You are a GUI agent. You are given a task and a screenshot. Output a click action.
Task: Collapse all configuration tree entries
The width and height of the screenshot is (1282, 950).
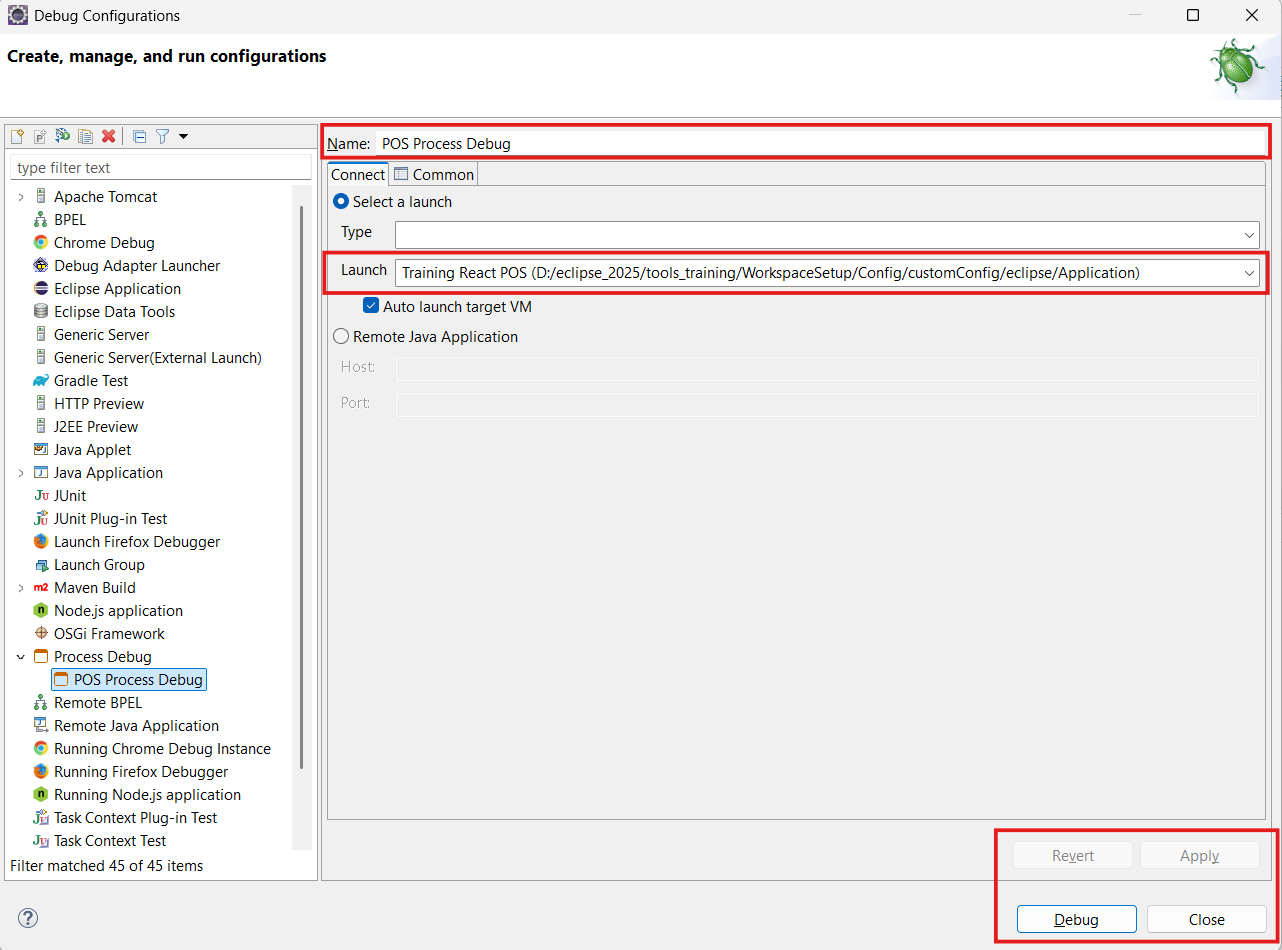138,135
